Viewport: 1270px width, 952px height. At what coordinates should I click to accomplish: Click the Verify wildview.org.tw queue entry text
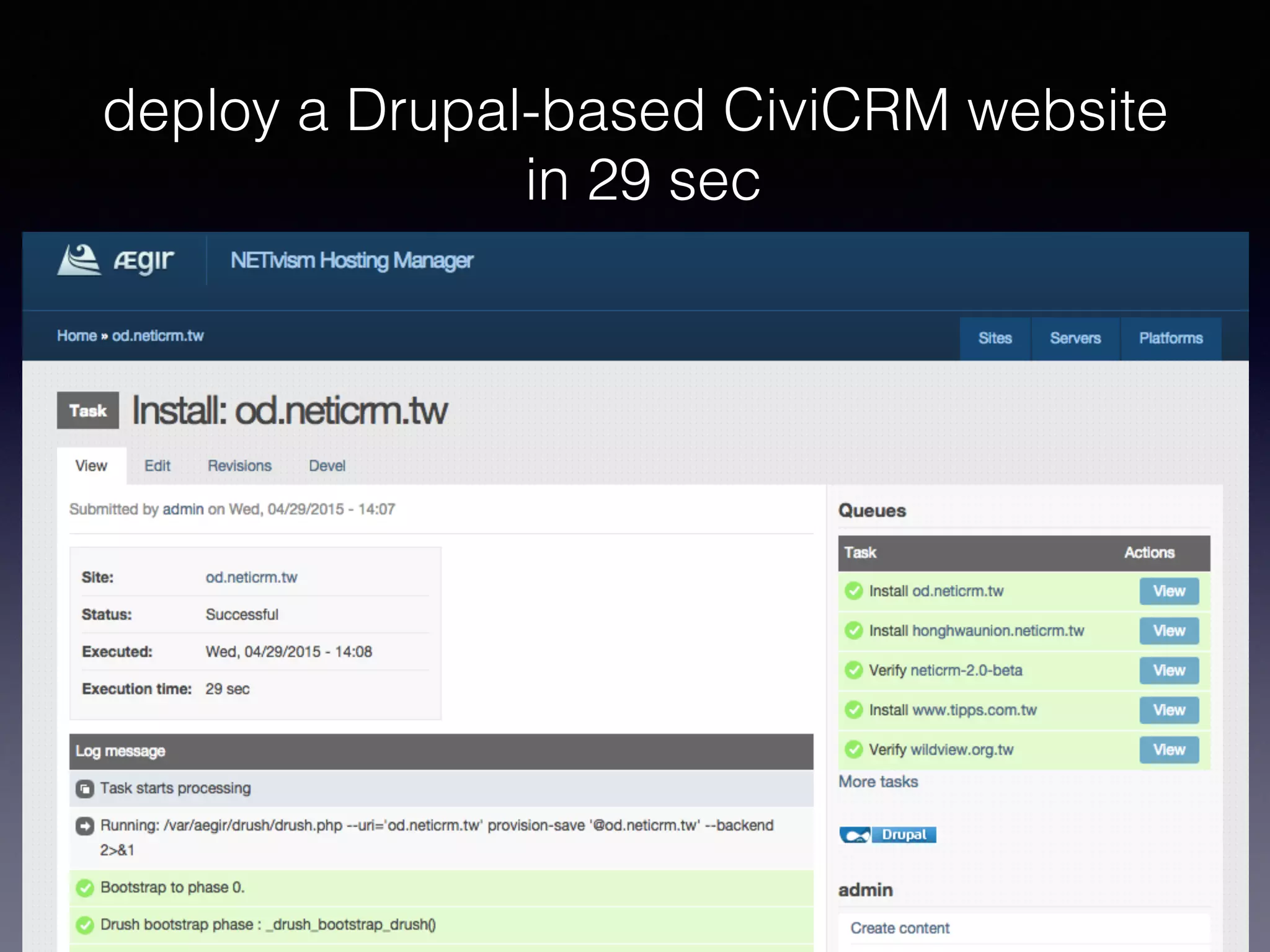tap(941, 750)
